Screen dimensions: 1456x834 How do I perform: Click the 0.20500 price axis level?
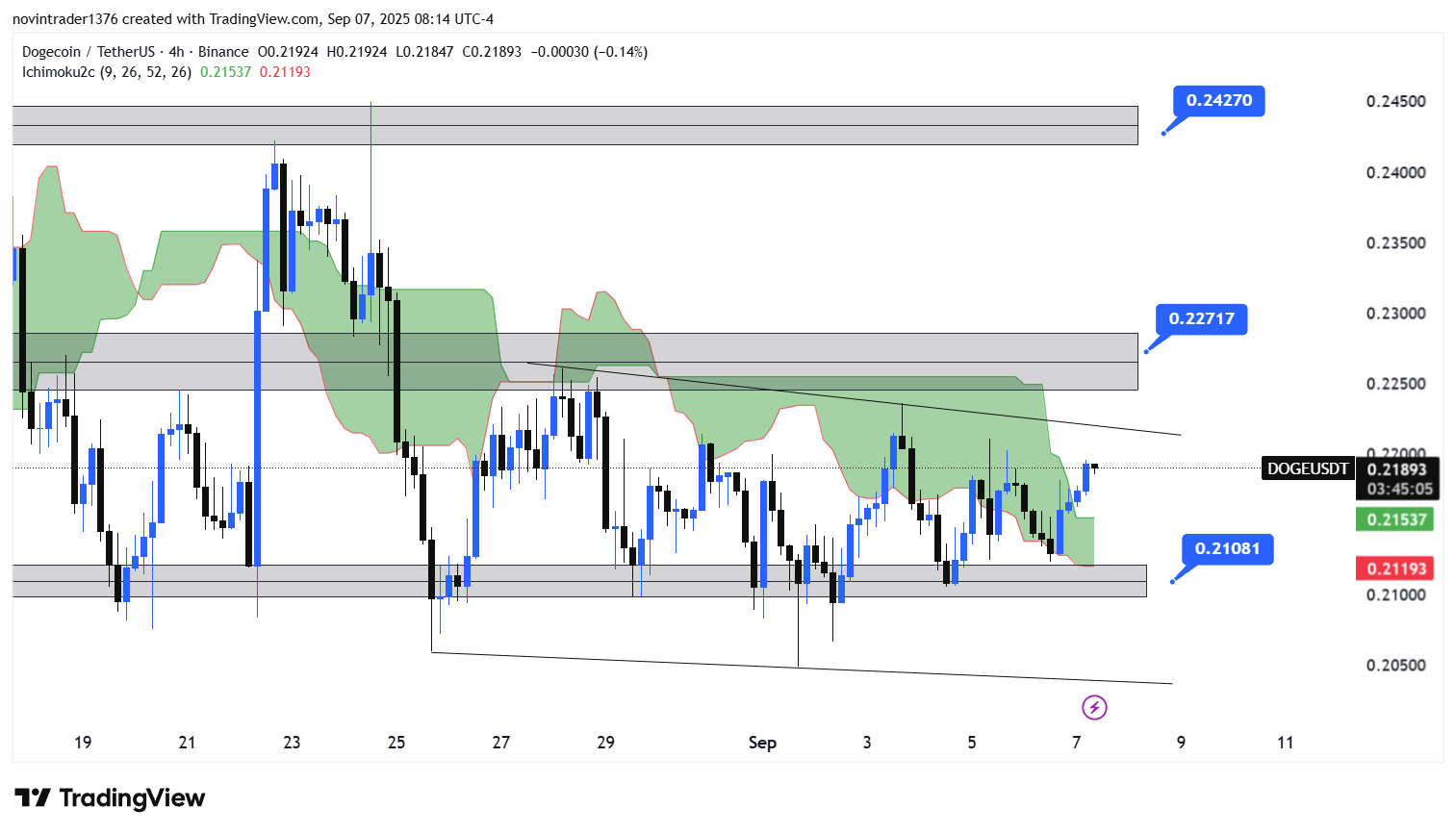1395,666
